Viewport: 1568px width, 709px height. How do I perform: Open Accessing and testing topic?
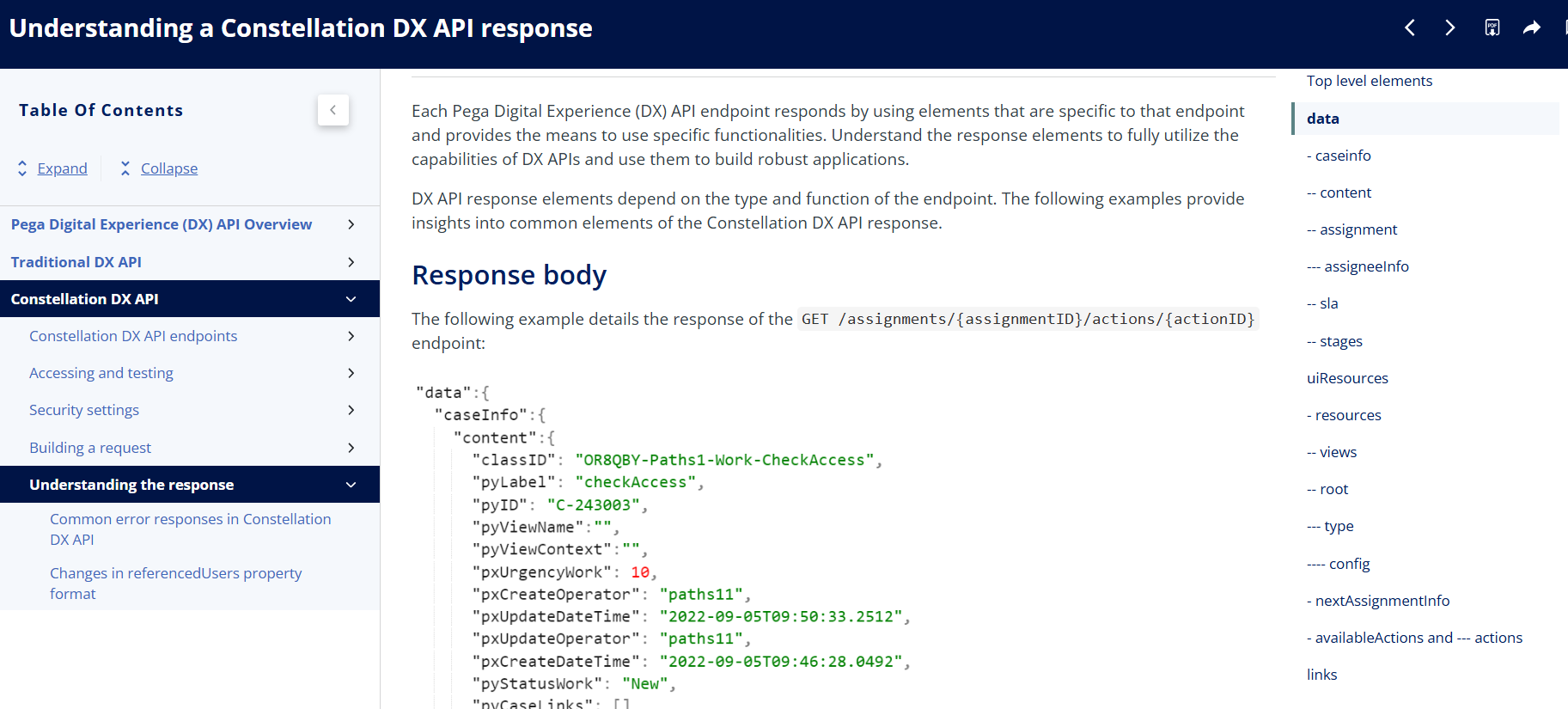(x=101, y=373)
